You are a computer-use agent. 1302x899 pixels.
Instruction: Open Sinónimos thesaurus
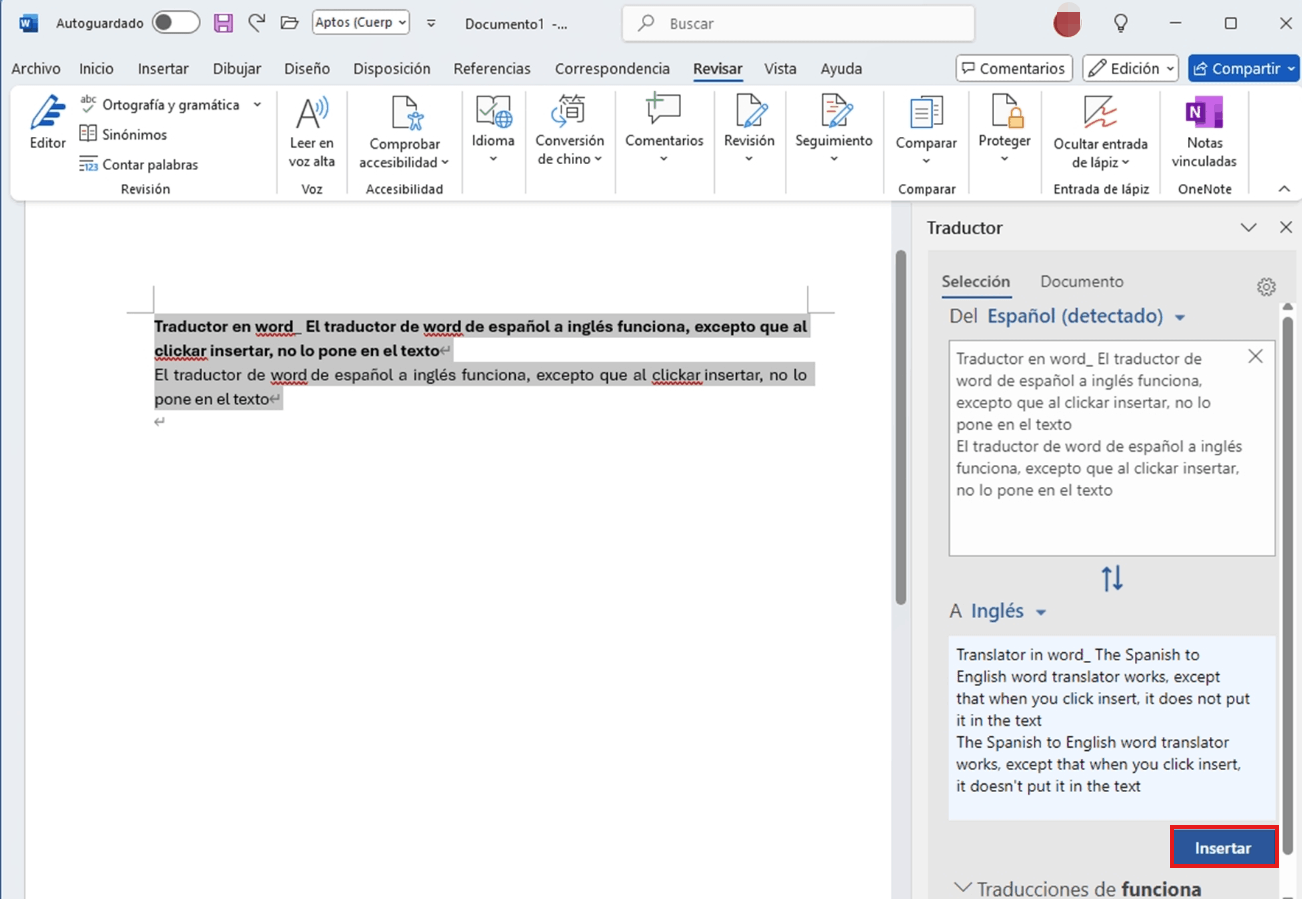pos(123,134)
